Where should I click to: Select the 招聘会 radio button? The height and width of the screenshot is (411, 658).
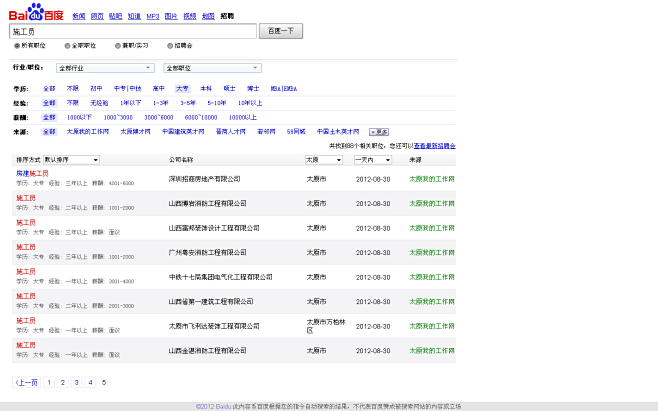click(170, 46)
